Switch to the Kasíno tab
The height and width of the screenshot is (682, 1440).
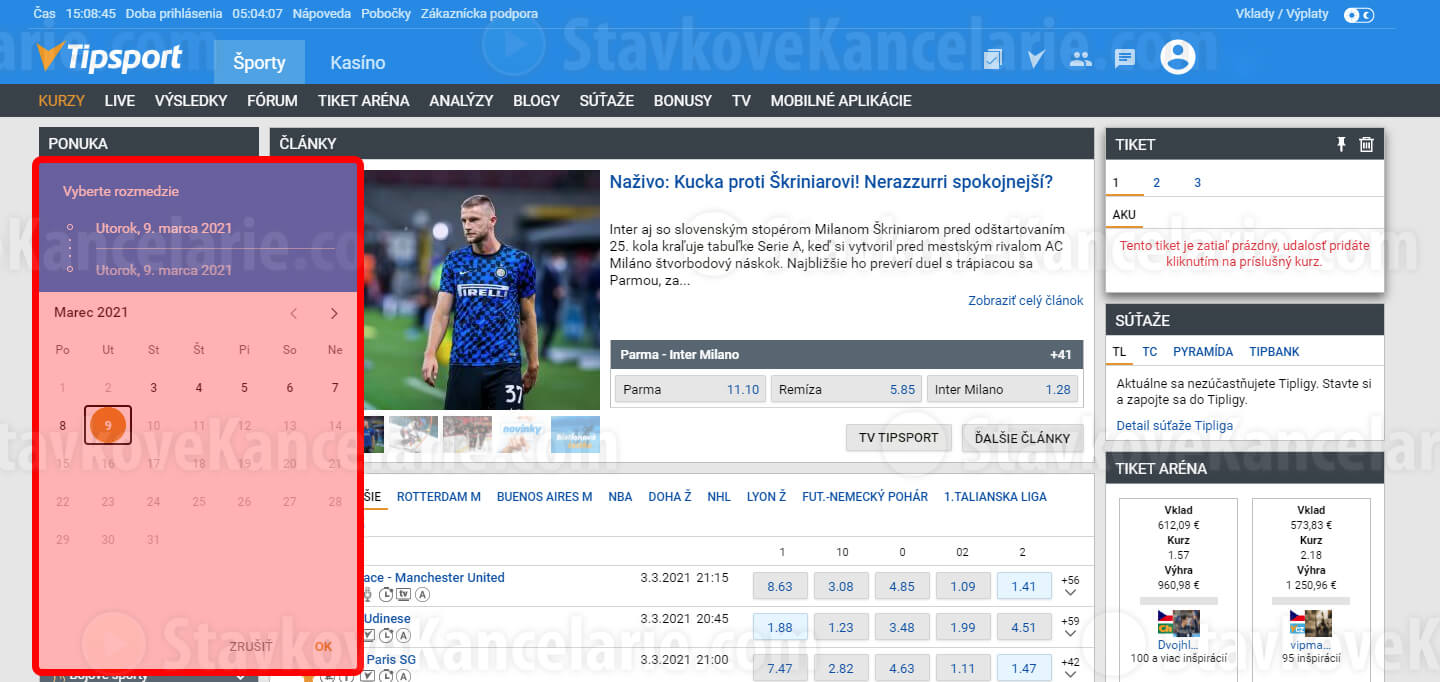358,62
